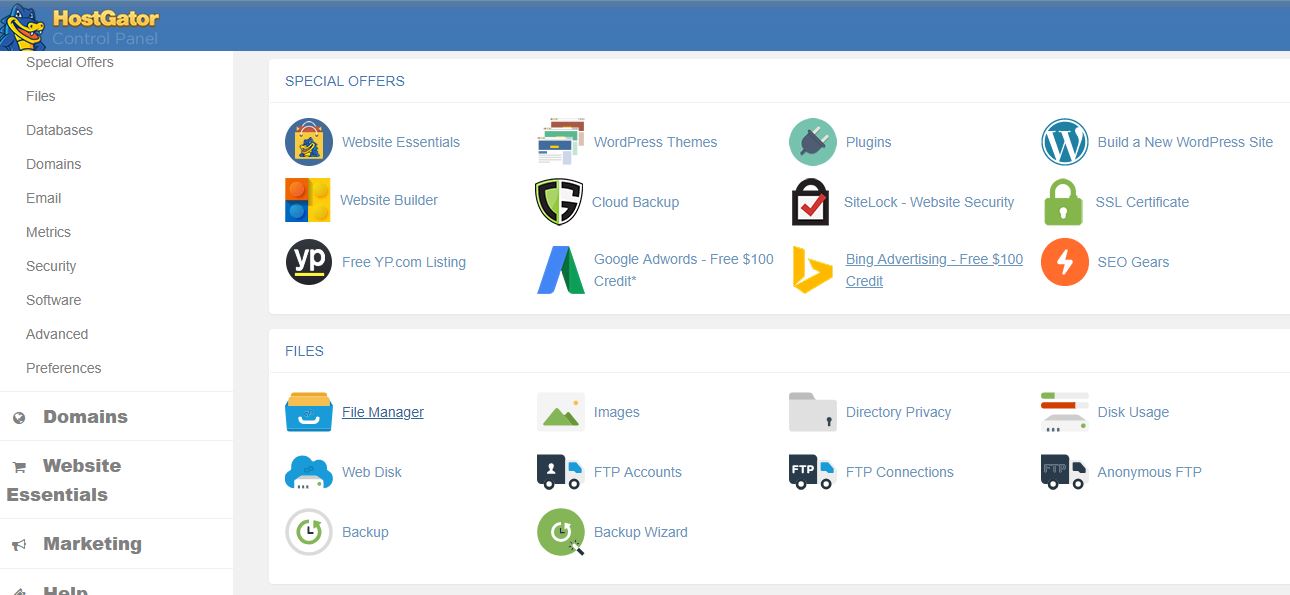Image resolution: width=1290 pixels, height=595 pixels.
Task: Click the Free YP.com Listing link
Action: point(404,262)
